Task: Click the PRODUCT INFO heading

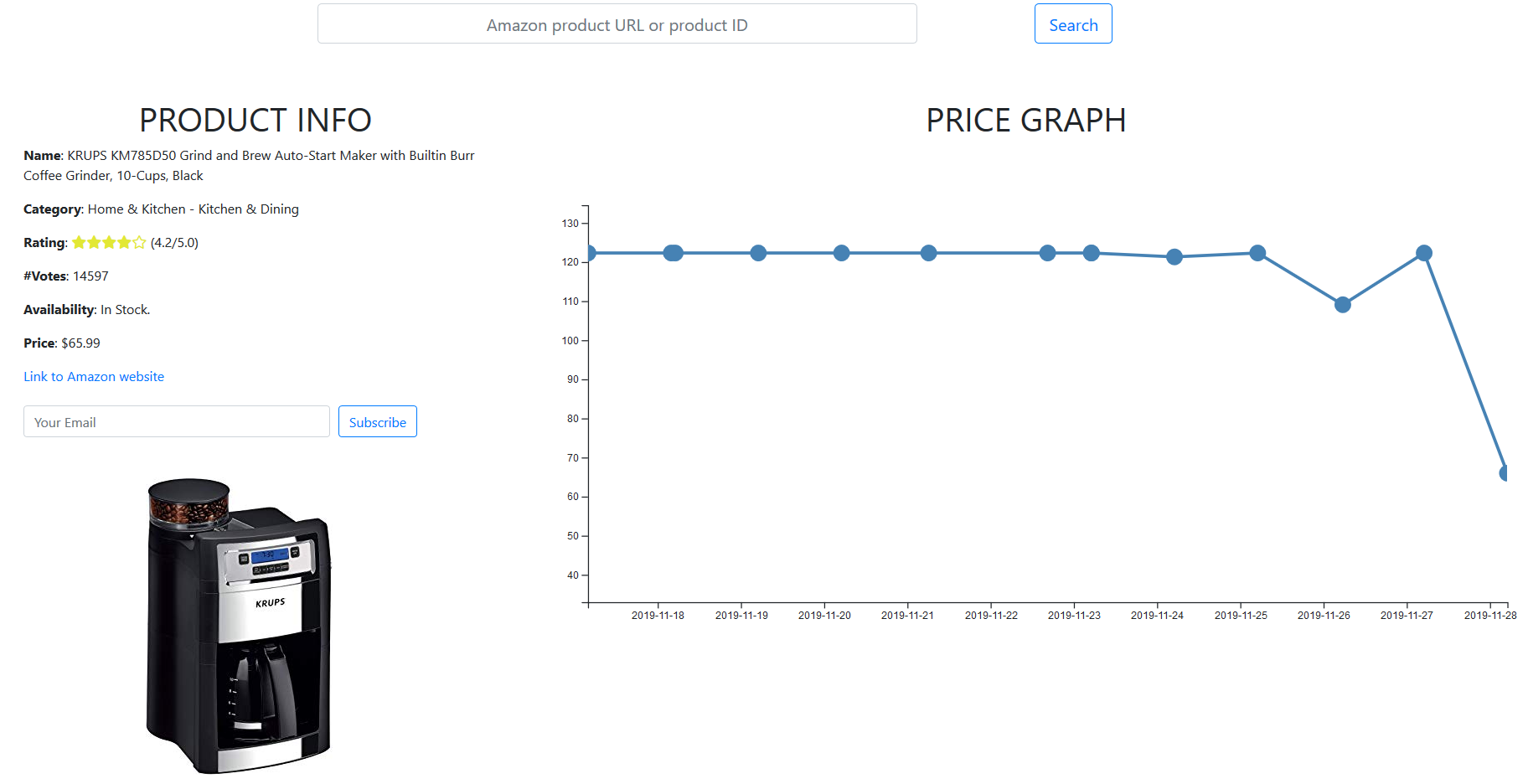Action: (256, 121)
